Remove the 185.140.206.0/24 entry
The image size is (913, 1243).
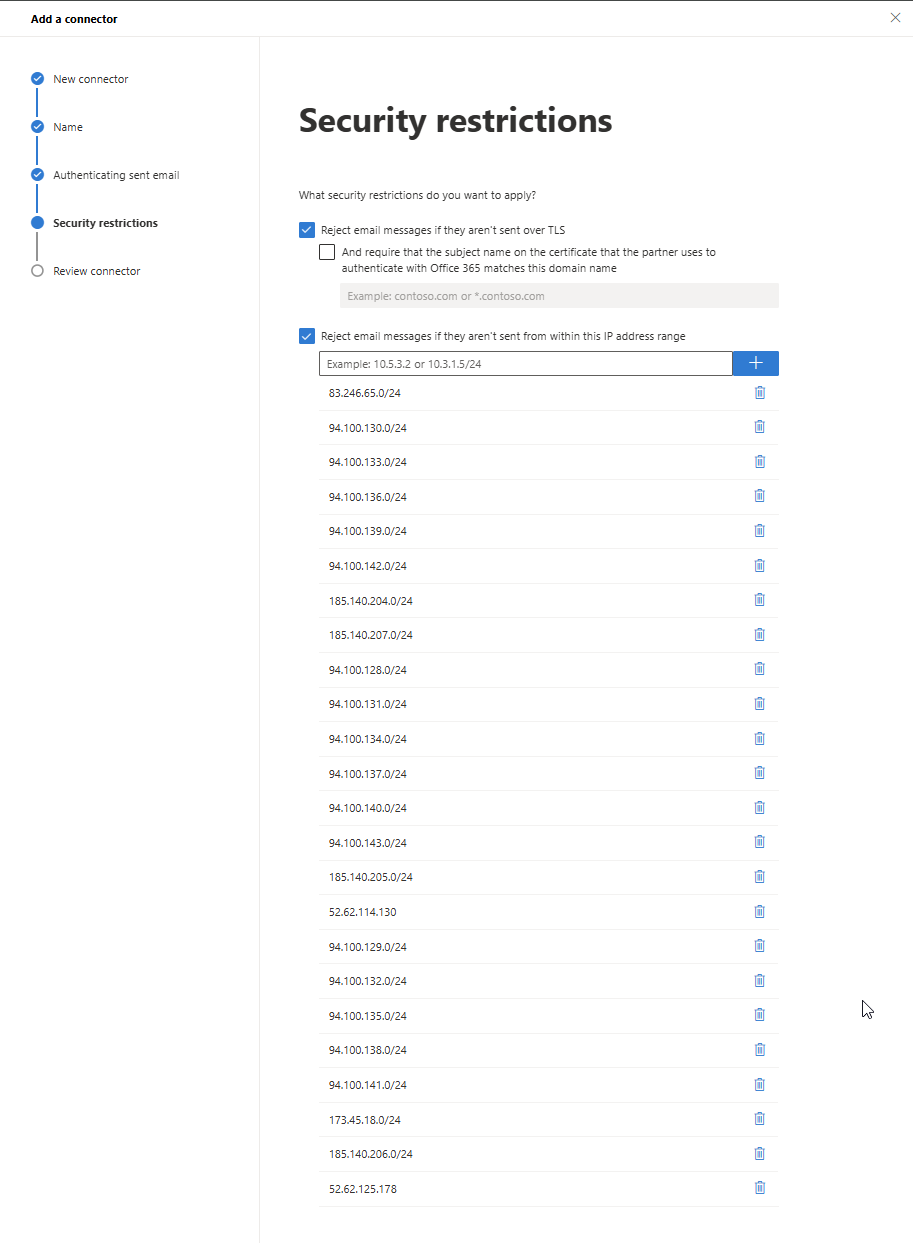[x=759, y=1154]
